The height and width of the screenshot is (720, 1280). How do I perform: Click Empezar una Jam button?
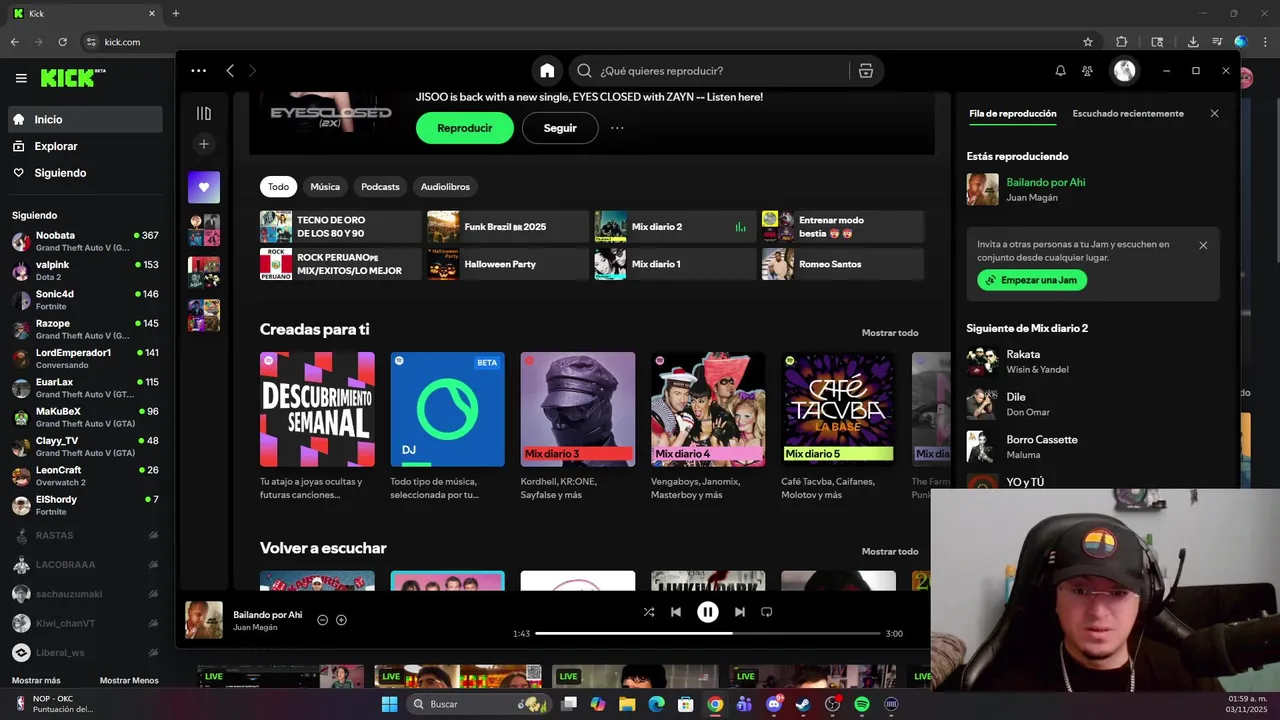(1032, 280)
